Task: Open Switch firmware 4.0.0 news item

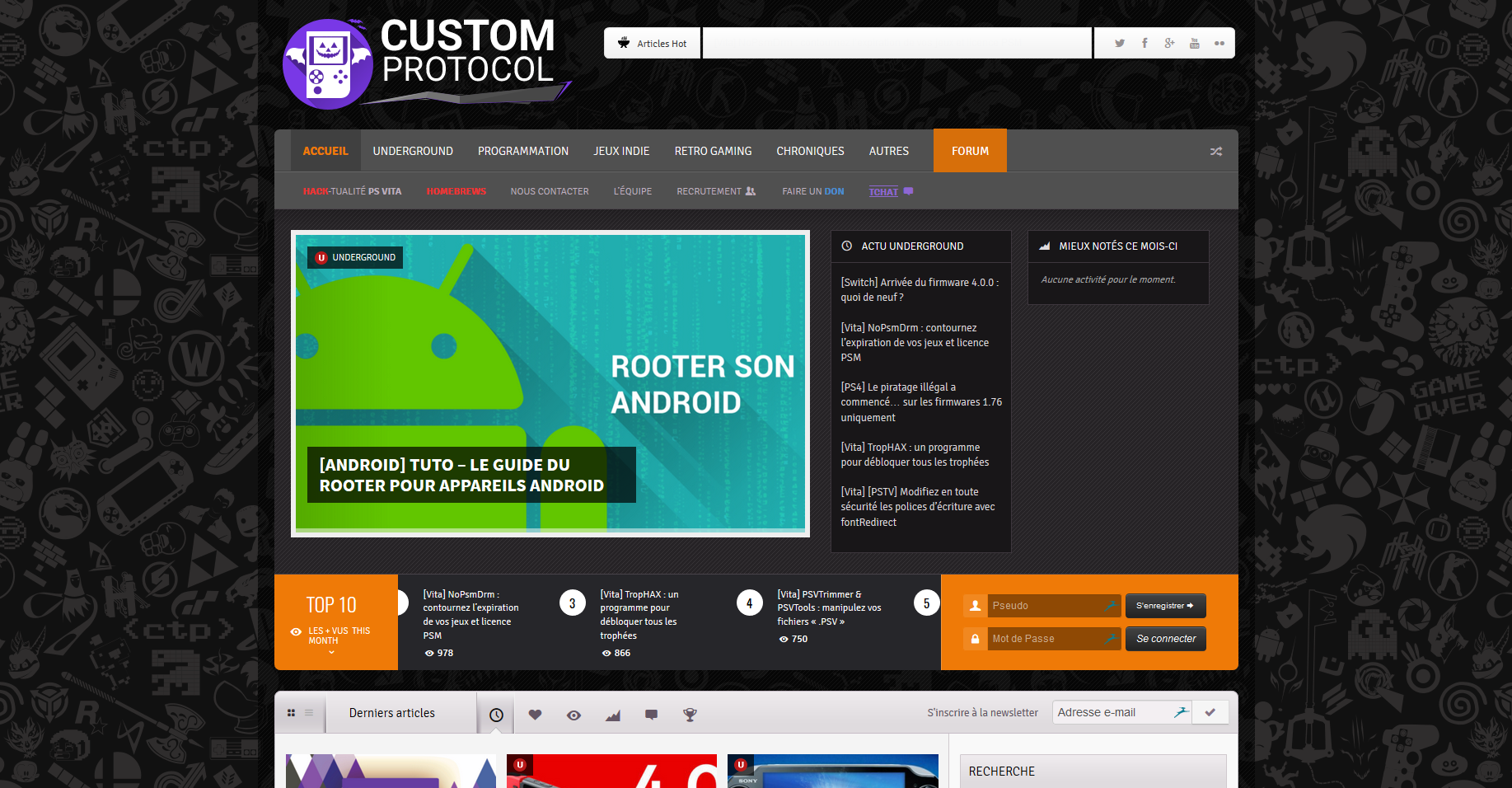Action: tap(920, 290)
